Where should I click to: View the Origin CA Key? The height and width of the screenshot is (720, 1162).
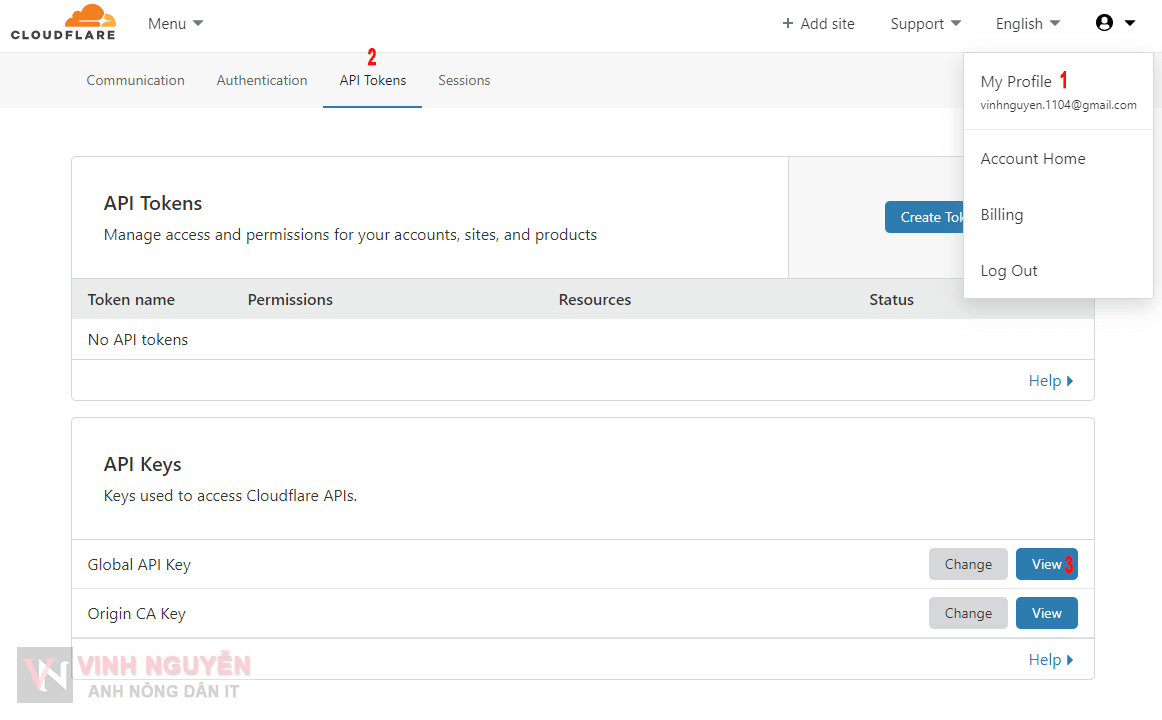1046,613
